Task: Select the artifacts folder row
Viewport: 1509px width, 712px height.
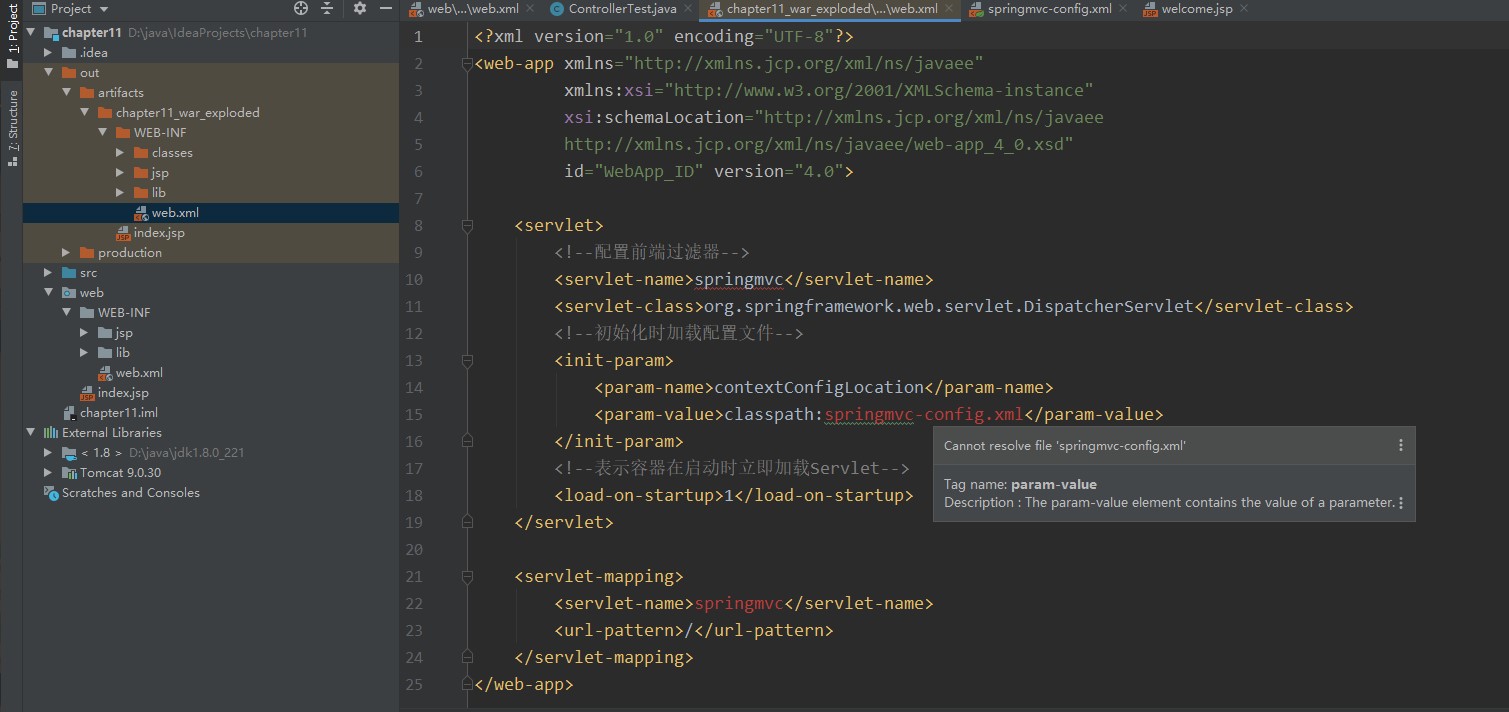Action: (211, 93)
